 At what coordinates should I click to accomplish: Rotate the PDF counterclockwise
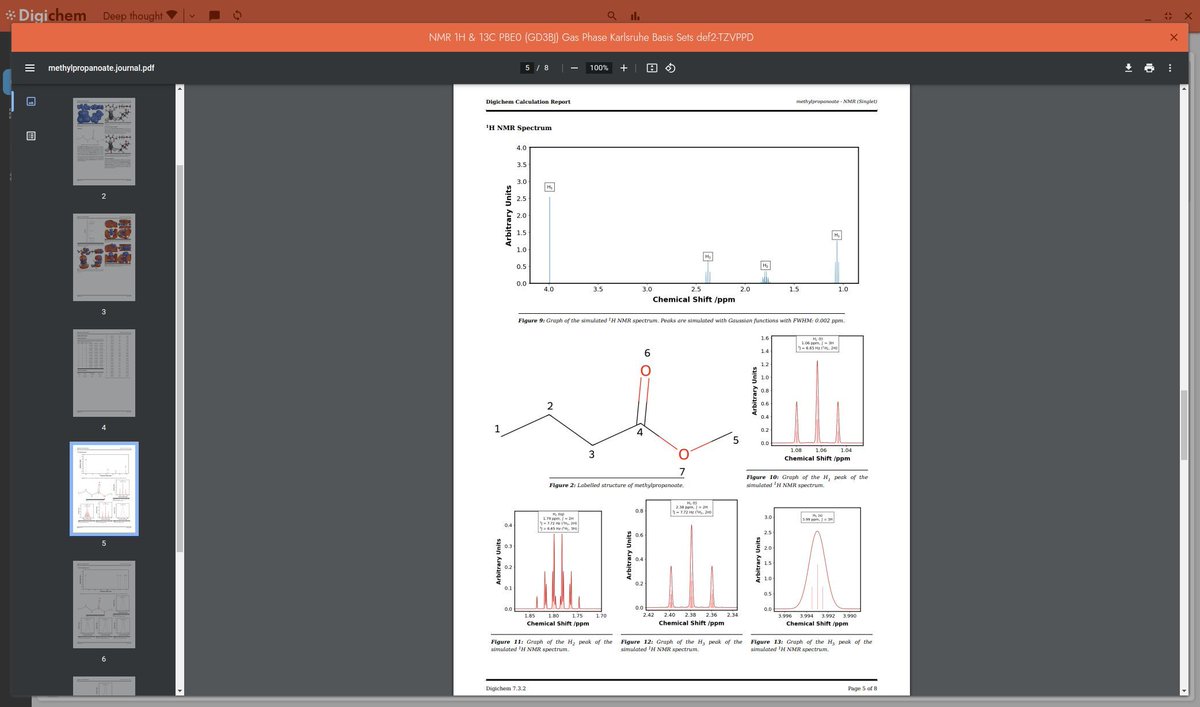[671, 68]
